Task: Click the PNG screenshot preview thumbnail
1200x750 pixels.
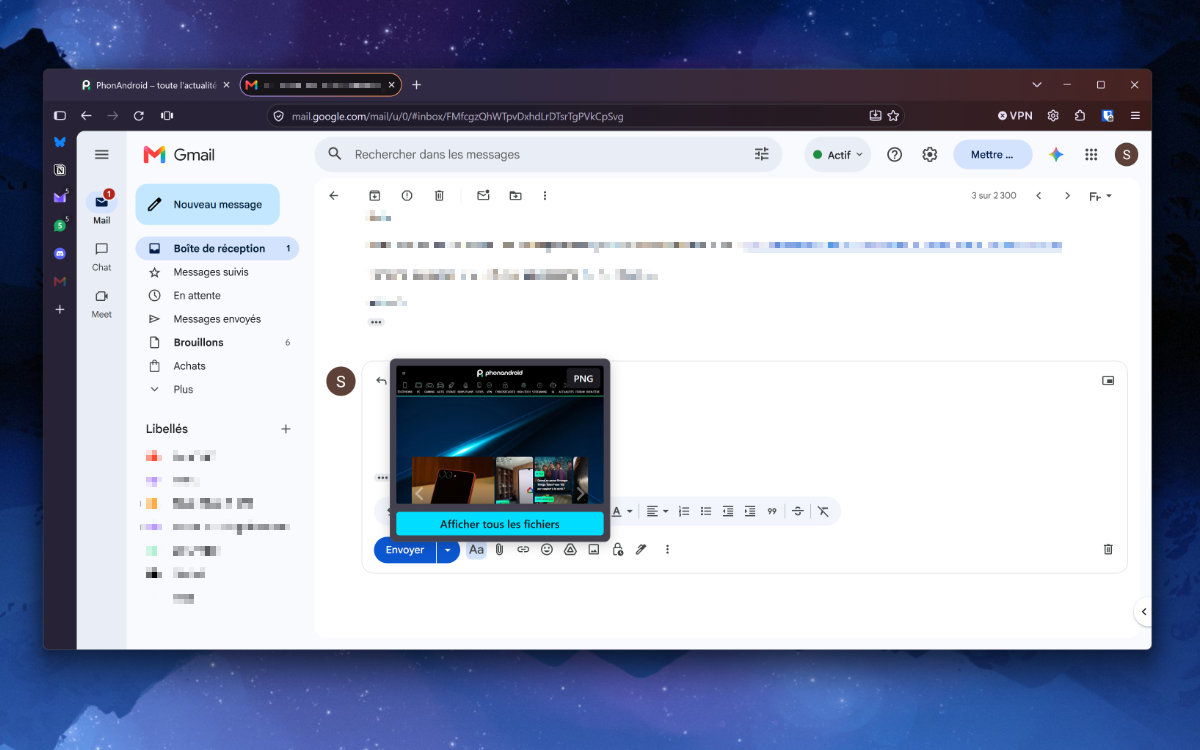Action: [x=500, y=435]
